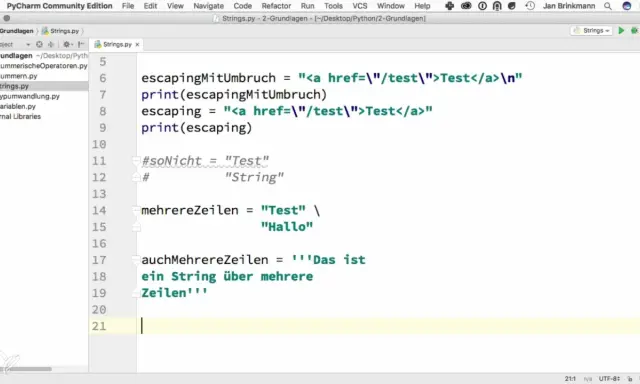Open the VCS menu
This screenshot has width=640, height=384.
click(x=360, y=6)
